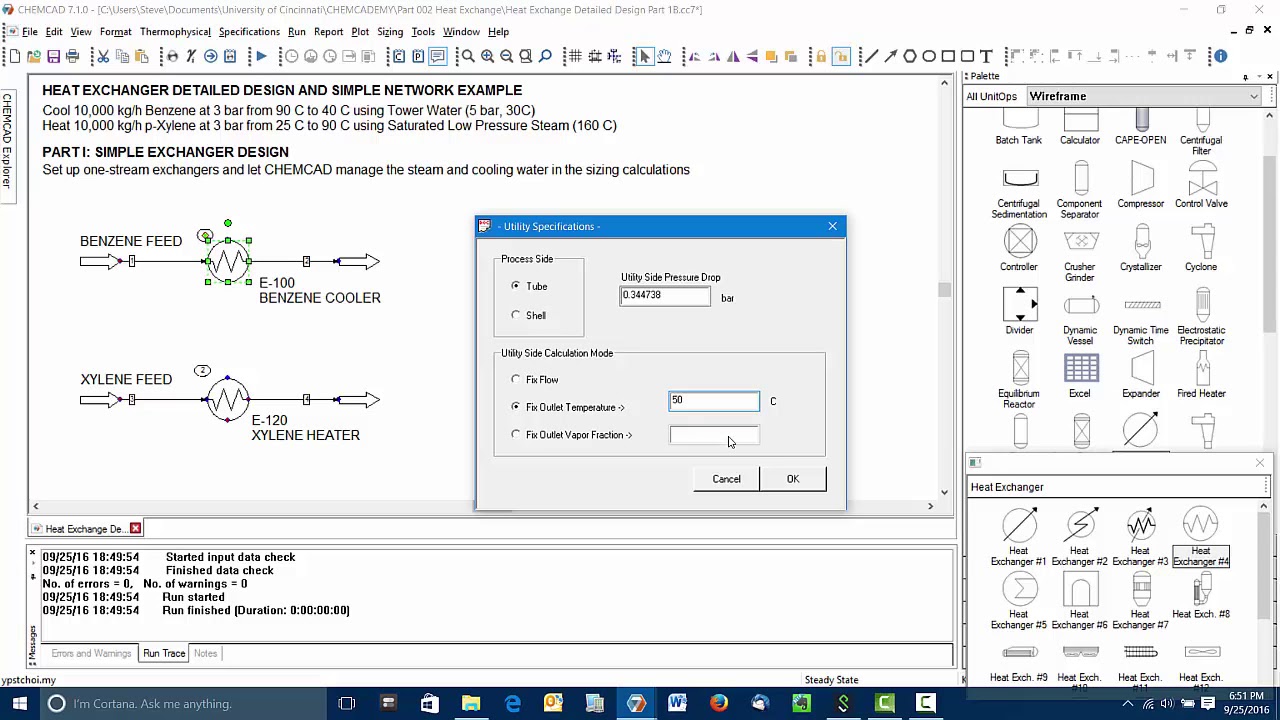Click outlet temperature field showing 50
The height and width of the screenshot is (720, 1280).
point(714,401)
